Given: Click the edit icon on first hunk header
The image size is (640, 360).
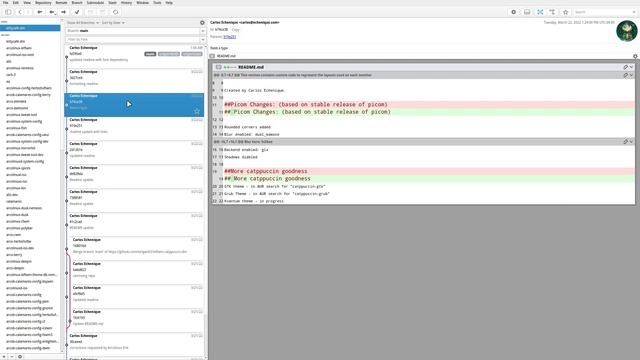Looking at the screenshot, I should point(625,76).
